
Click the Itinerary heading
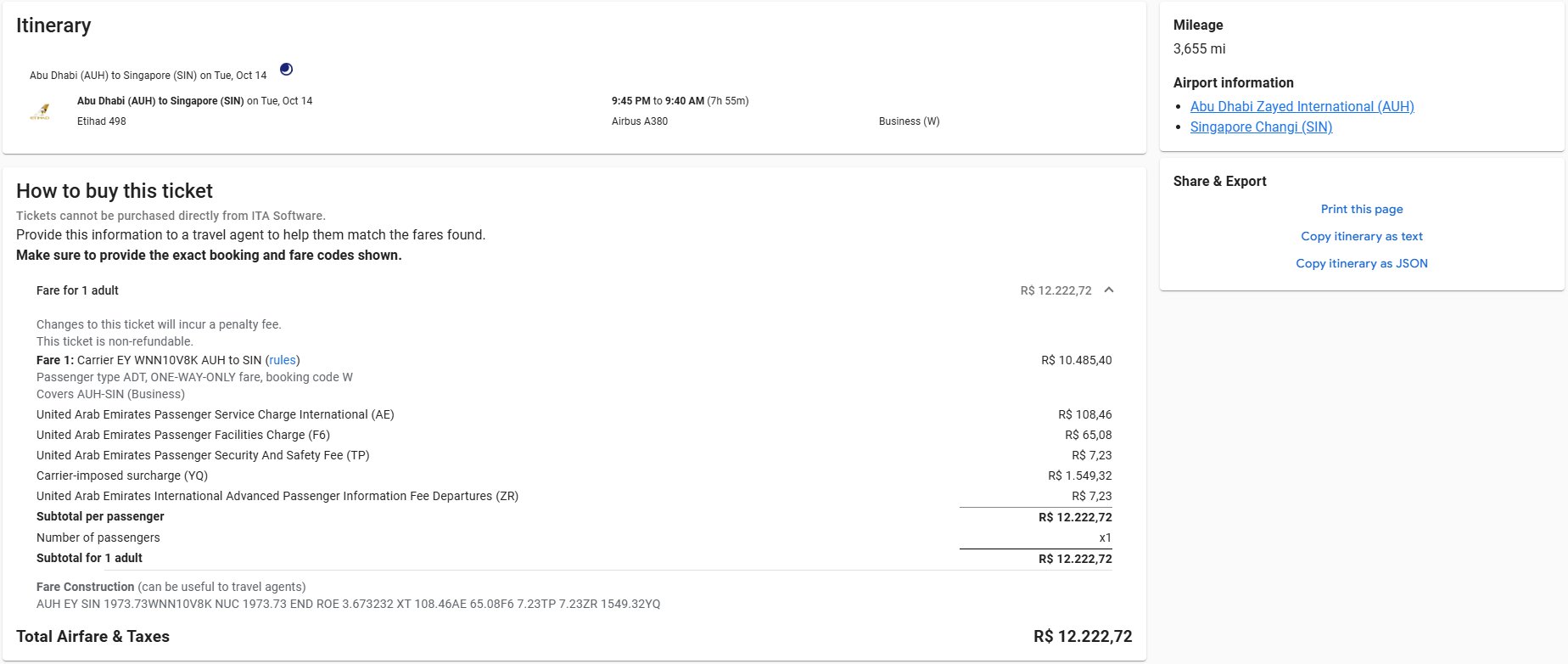tap(53, 25)
